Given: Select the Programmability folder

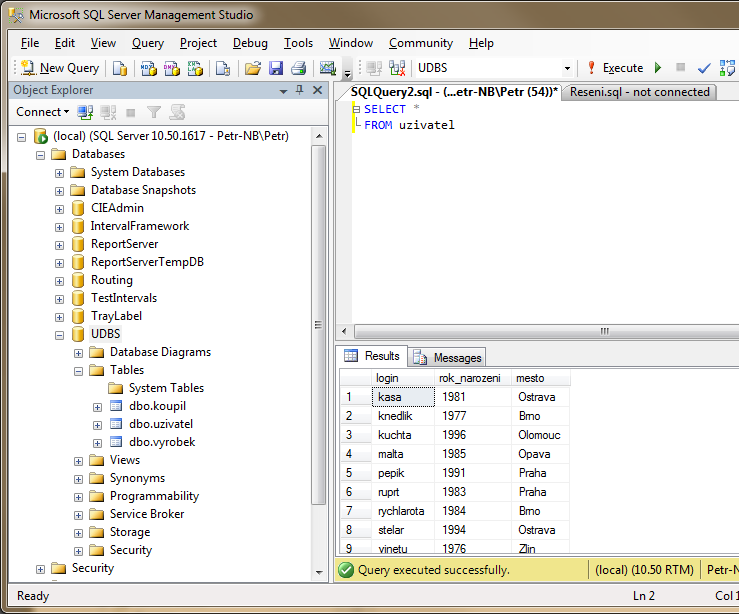Looking at the screenshot, I should tap(154, 496).
